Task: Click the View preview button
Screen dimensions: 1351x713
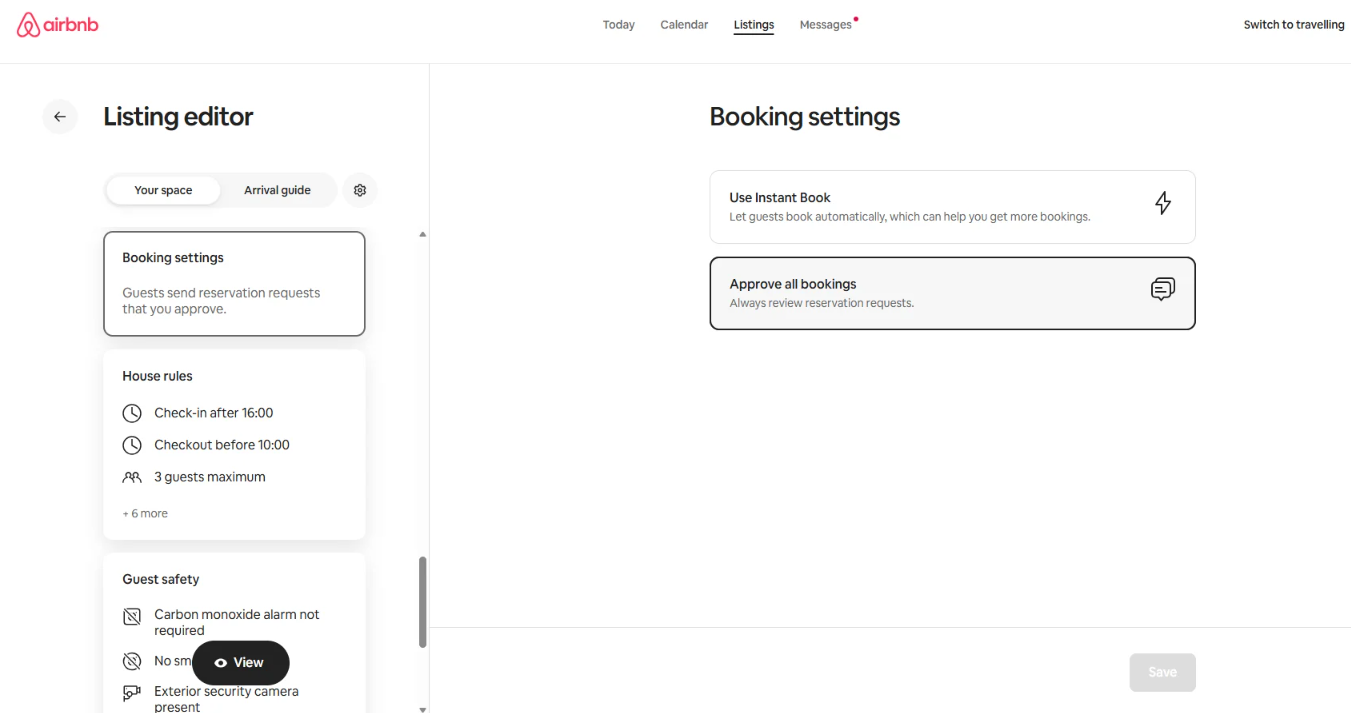Action: click(x=240, y=662)
